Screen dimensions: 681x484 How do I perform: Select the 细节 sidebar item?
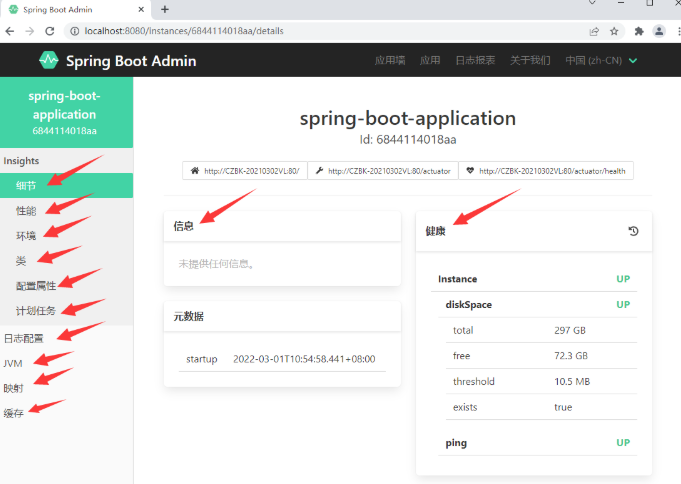point(66,186)
